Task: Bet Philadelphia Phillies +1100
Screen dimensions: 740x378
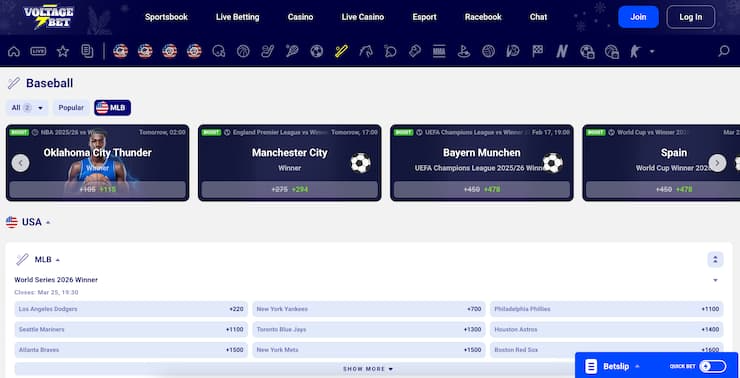Action: pyautogui.click(x=606, y=309)
